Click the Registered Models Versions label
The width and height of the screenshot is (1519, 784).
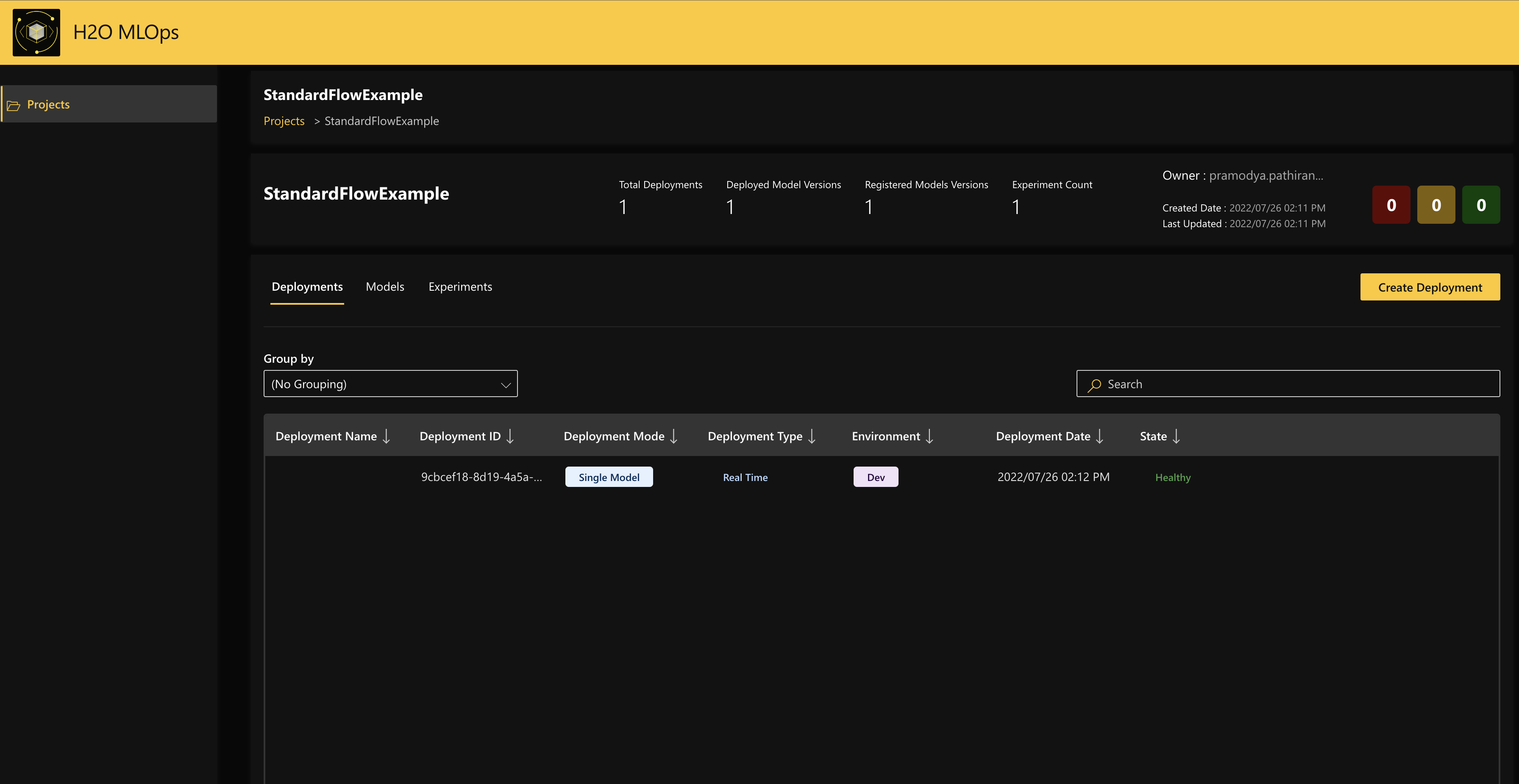926,185
